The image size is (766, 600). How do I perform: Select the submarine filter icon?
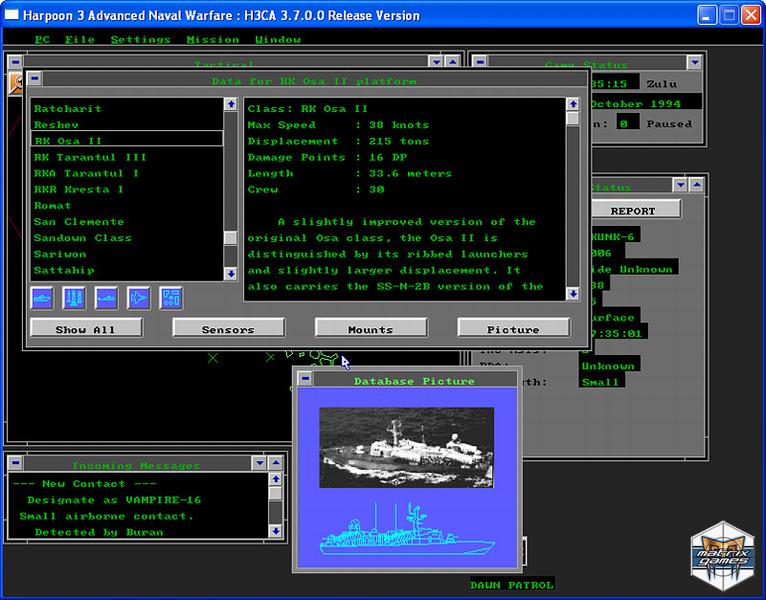(106, 297)
